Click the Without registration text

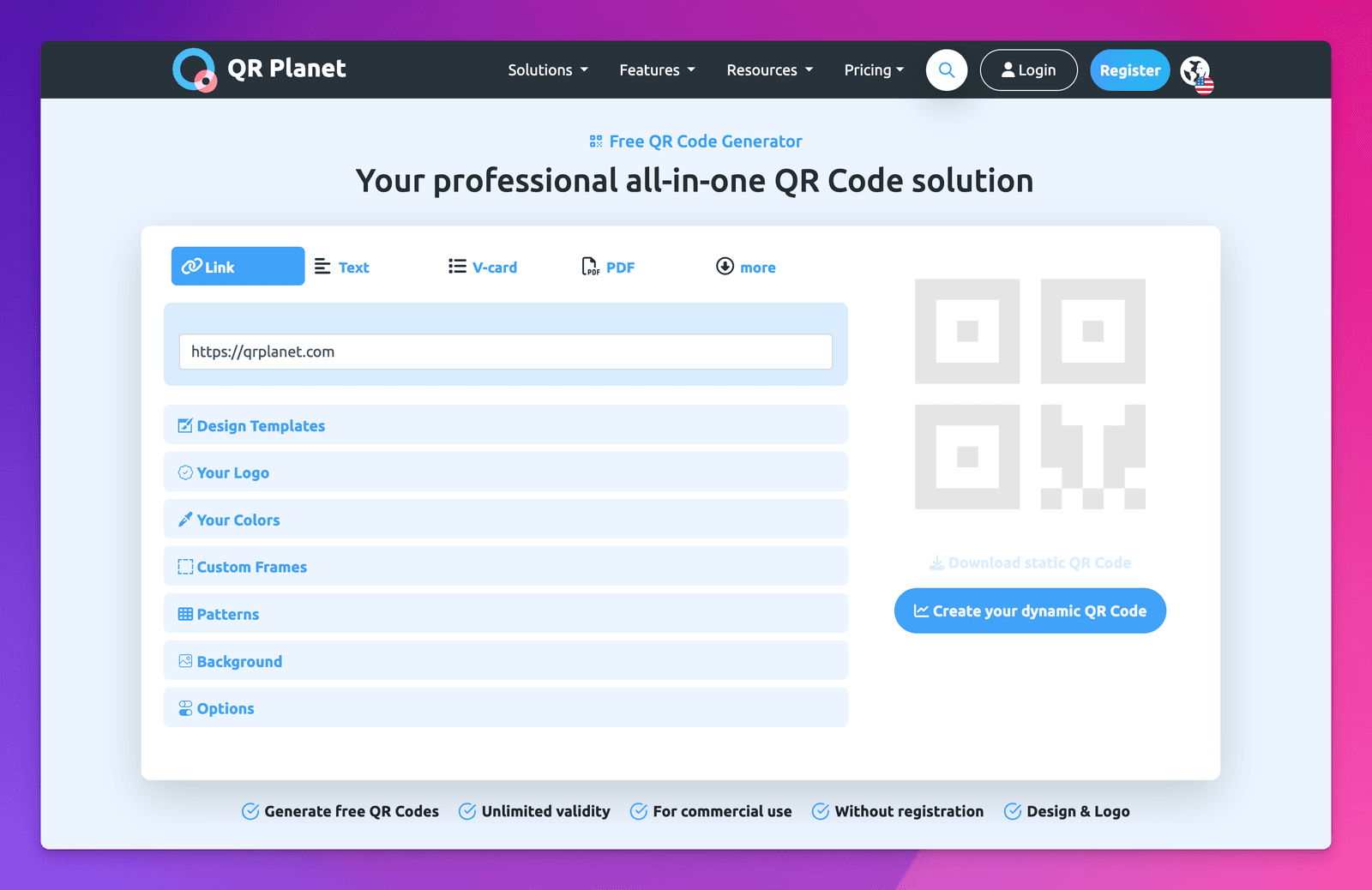point(909,811)
